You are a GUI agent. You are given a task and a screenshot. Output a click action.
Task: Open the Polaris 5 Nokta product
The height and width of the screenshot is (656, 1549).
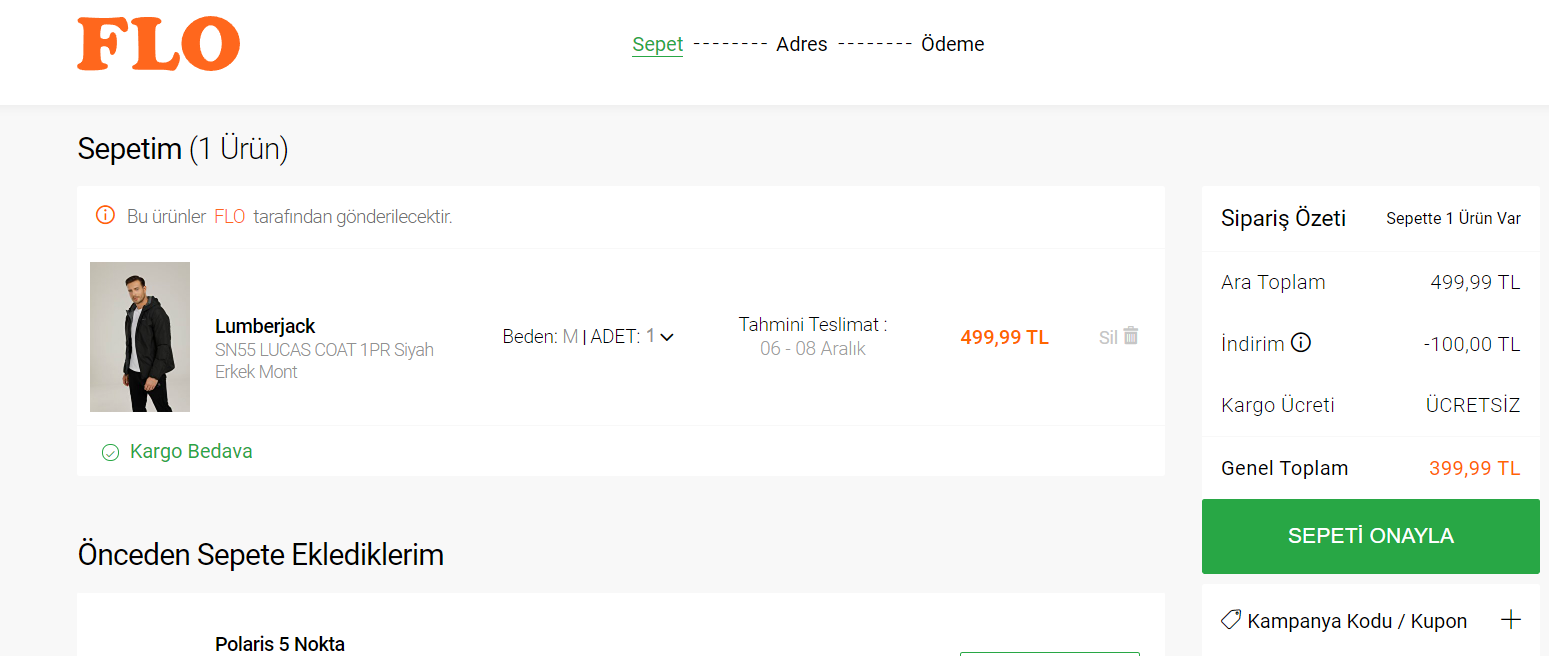[280, 644]
